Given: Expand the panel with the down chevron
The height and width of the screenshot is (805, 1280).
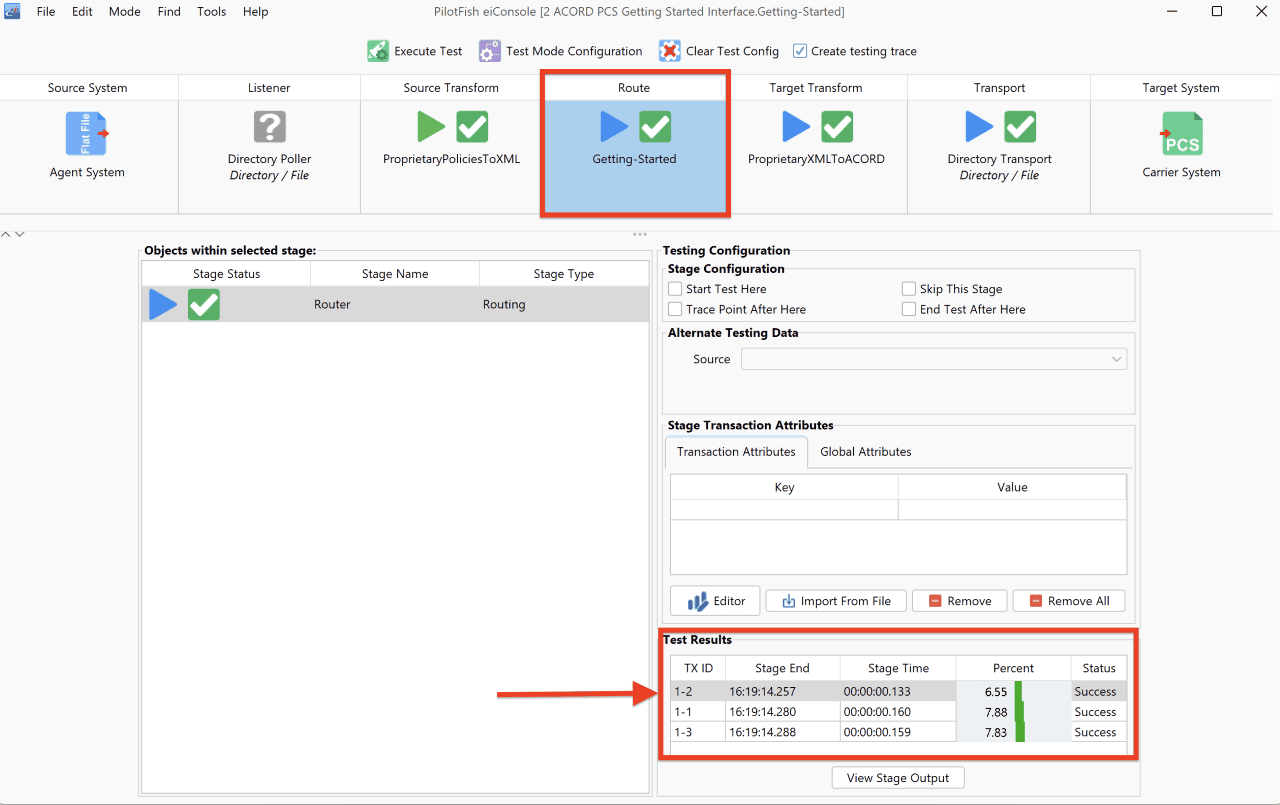Looking at the screenshot, I should pyautogui.click(x=19, y=234).
